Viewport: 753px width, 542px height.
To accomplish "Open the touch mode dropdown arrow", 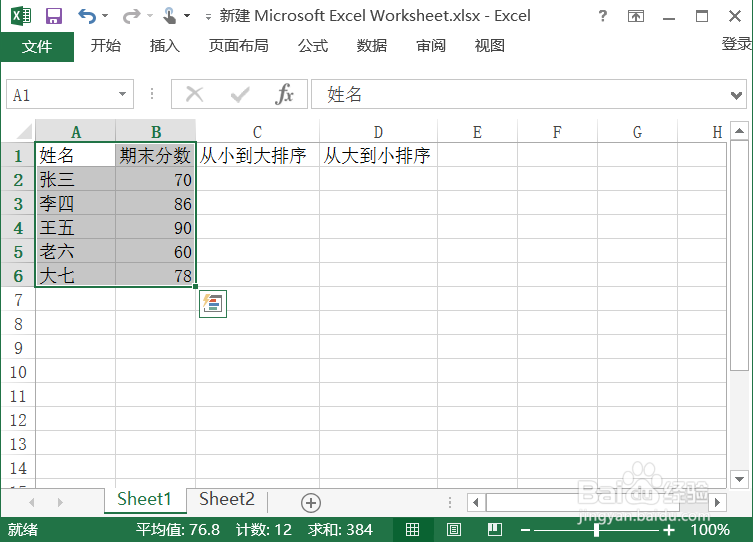I will click(x=187, y=16).
